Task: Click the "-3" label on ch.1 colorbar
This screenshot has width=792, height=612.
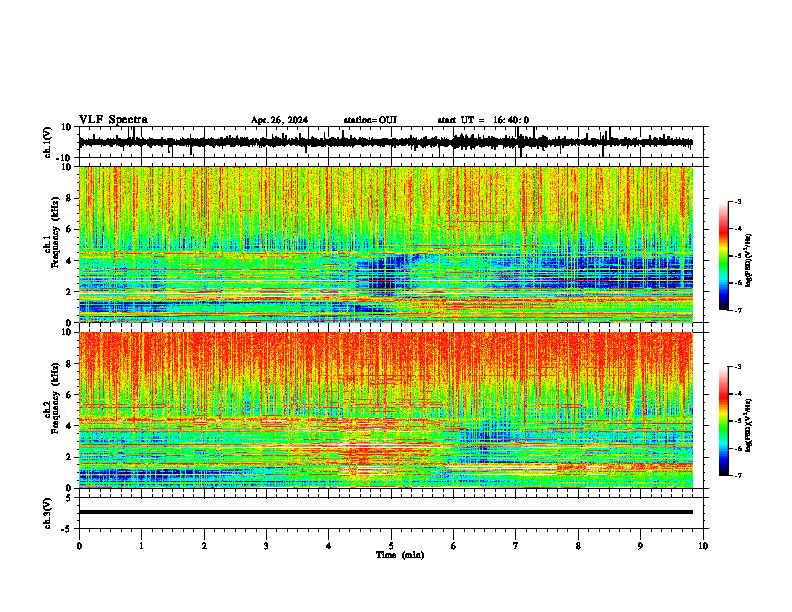Action: [737, 202]
